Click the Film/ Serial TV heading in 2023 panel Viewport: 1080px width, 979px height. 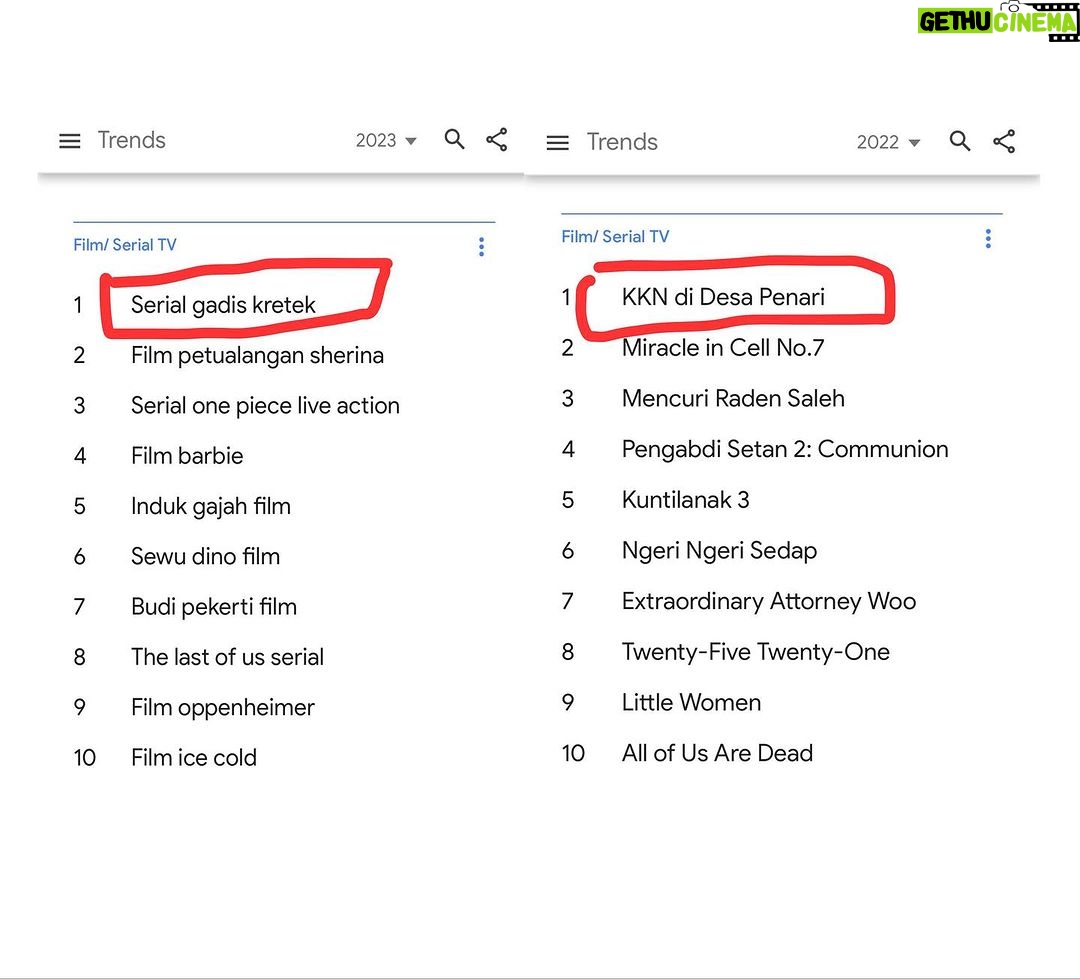(125, 245)
